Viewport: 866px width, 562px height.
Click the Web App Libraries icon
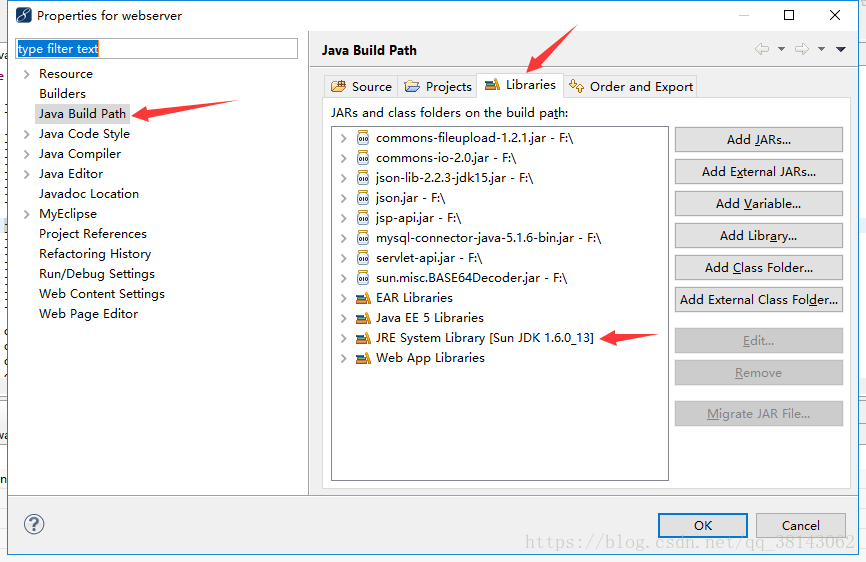click(363, 358)
